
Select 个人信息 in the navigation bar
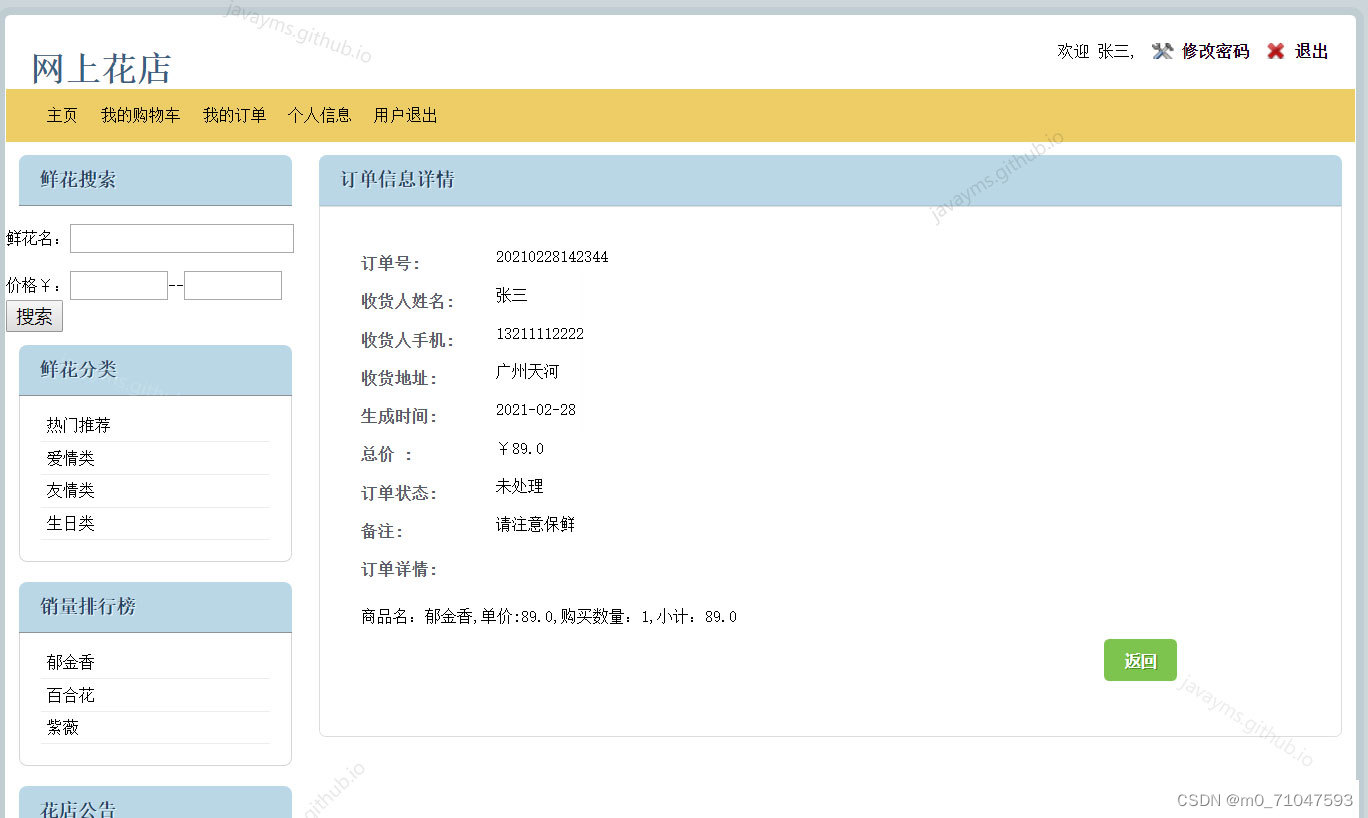319,115
